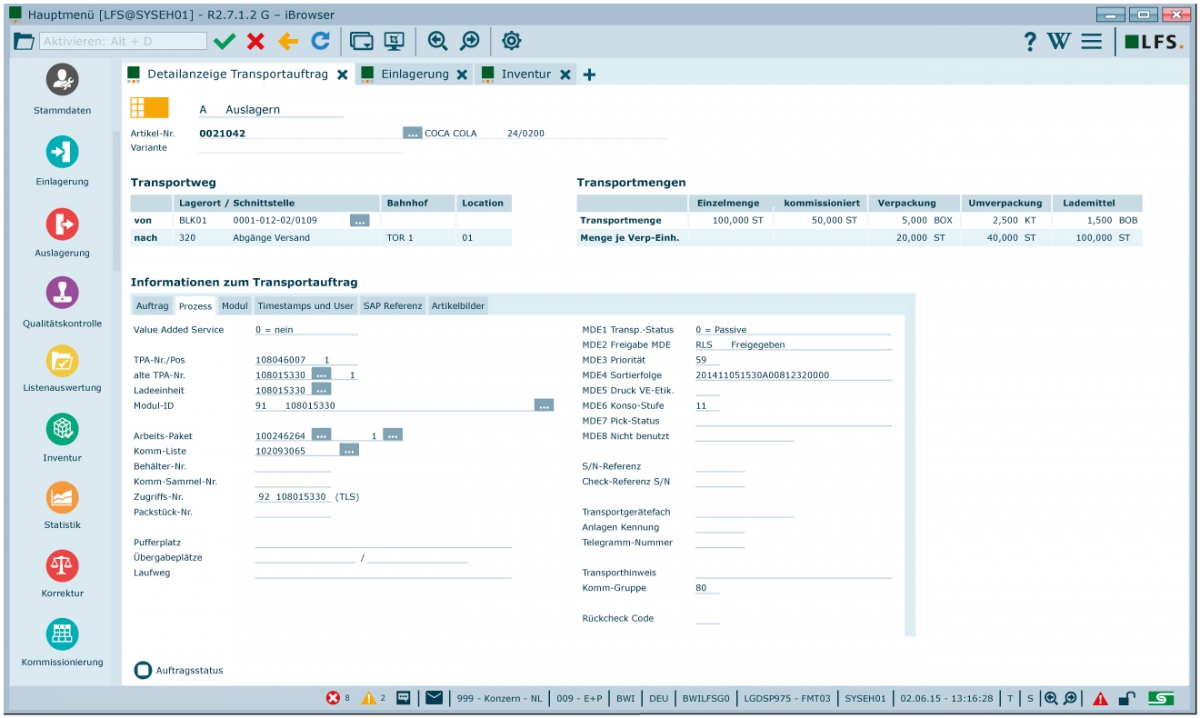Click the MDE4 Sortierfolge value field
Viewport: 1200px width, 718px height.
click(x=793, y=375)
